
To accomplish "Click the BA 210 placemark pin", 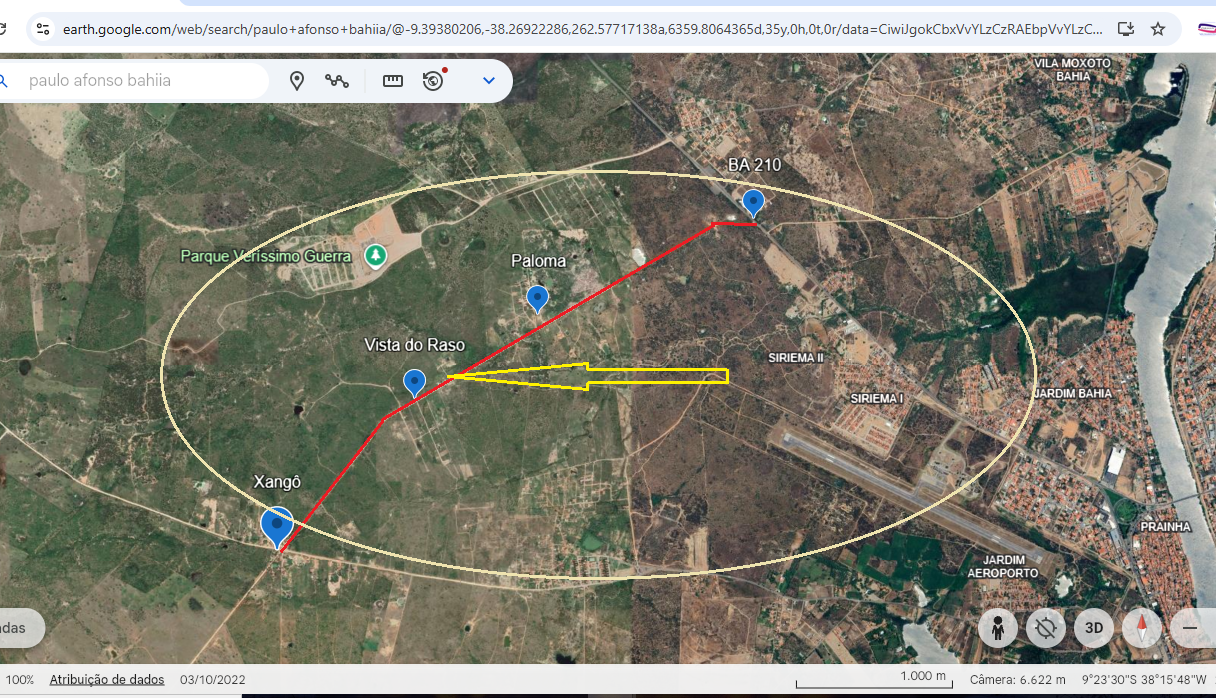I will (753, 203).
